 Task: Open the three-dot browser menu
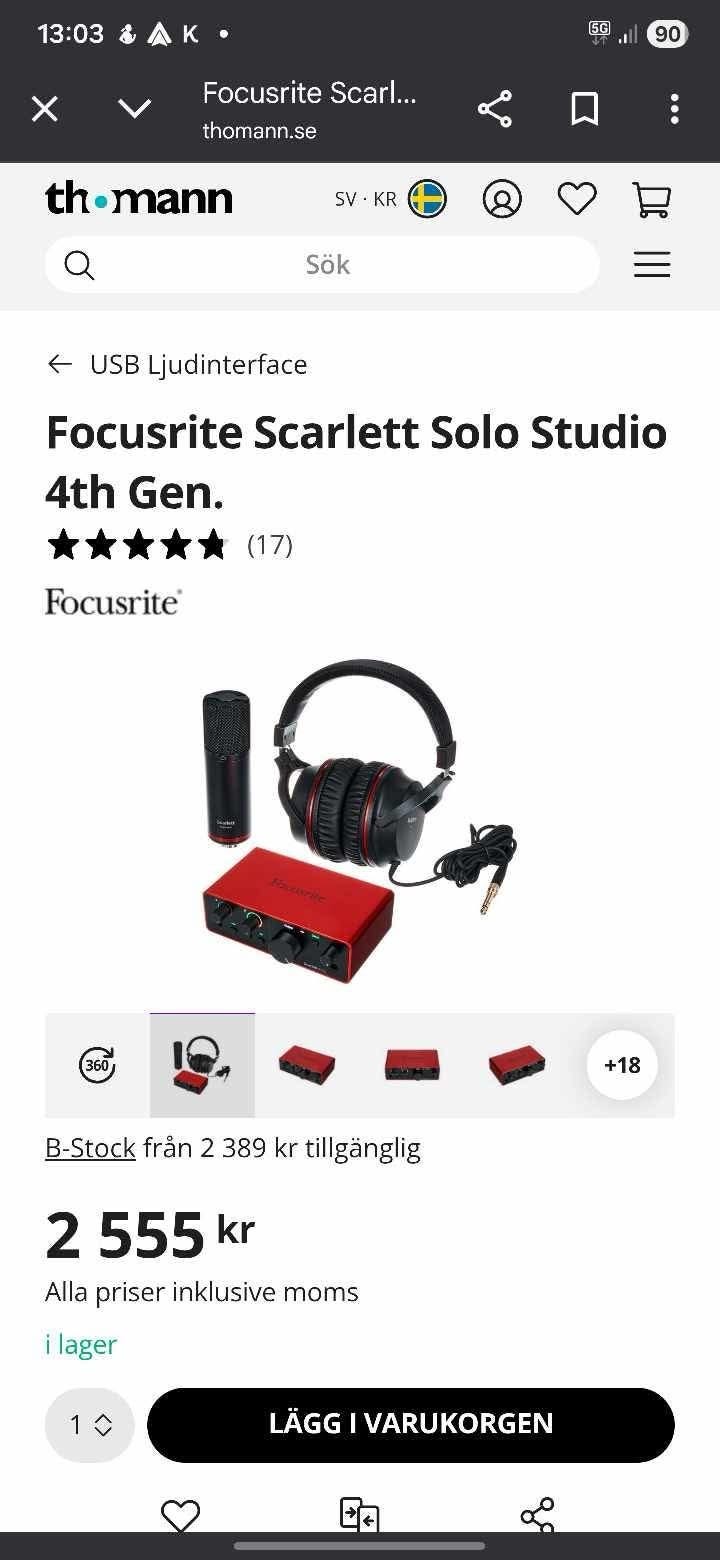click(675, 109)
